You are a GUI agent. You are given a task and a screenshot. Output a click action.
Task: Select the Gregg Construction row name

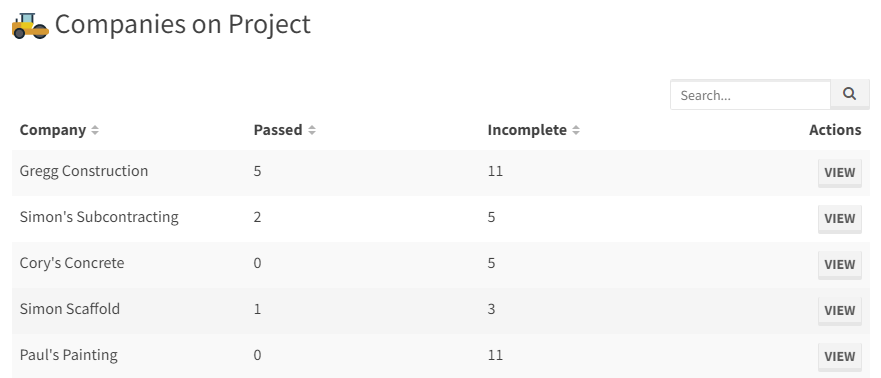(84, 171)
